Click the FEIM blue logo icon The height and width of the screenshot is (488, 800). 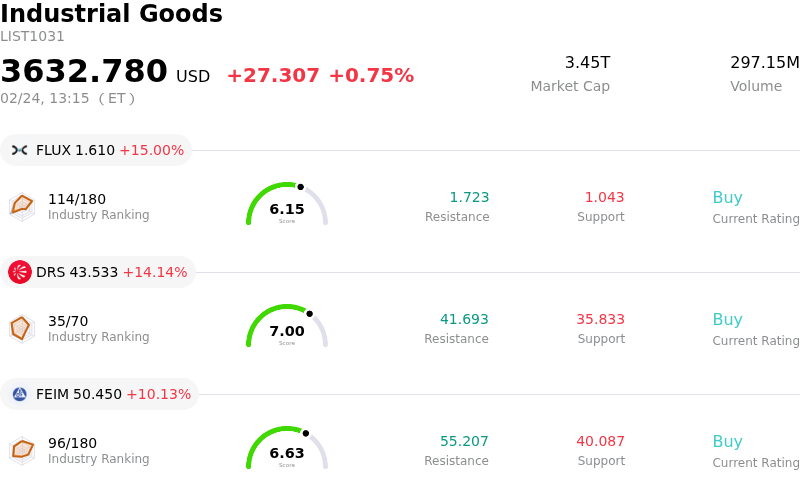tap(20, 394)
